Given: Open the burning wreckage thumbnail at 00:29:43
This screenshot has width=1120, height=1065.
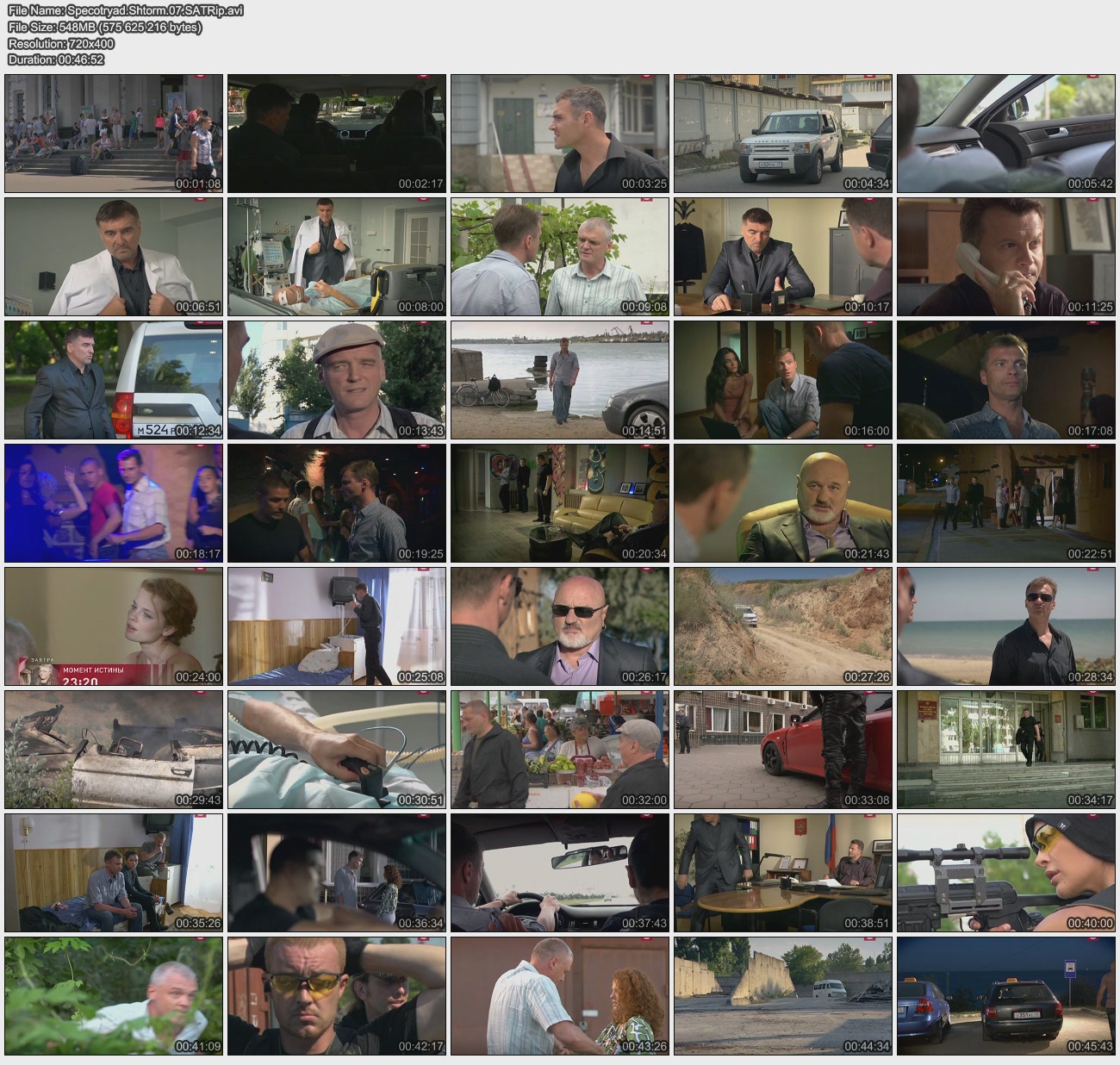Looking at the screenshot, I should 114,750.
